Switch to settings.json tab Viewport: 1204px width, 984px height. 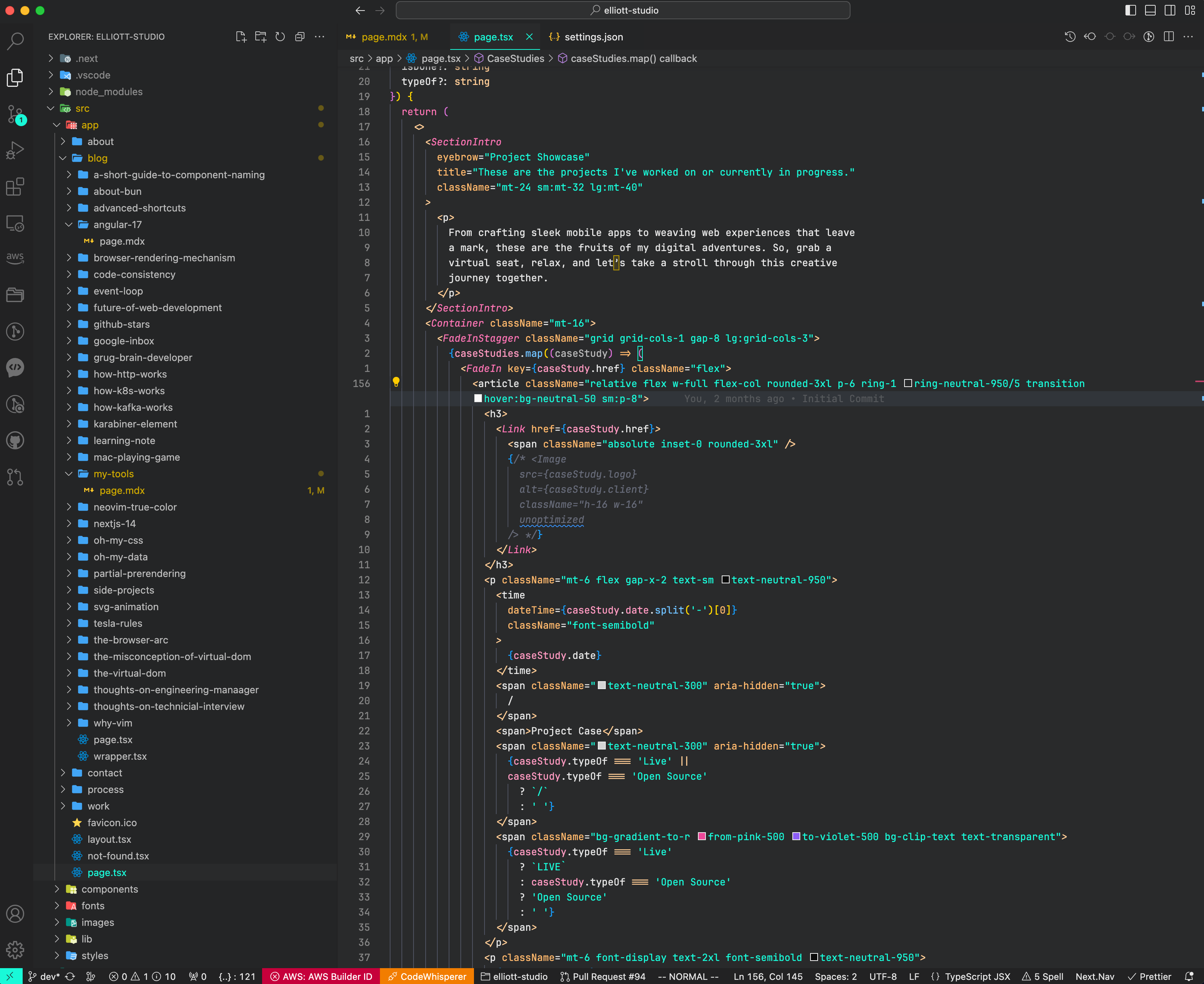[592, 37]
